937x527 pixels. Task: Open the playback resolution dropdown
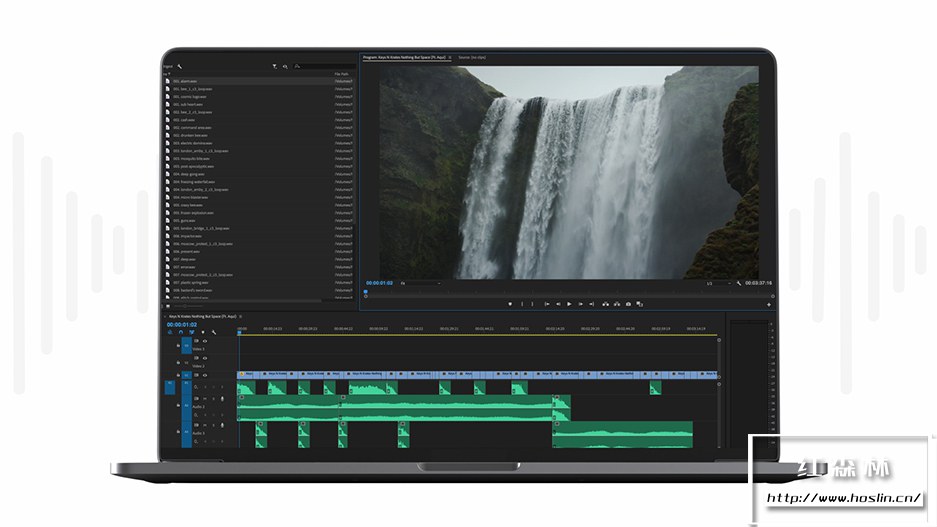pyautogui.click(x=718, y=283)
